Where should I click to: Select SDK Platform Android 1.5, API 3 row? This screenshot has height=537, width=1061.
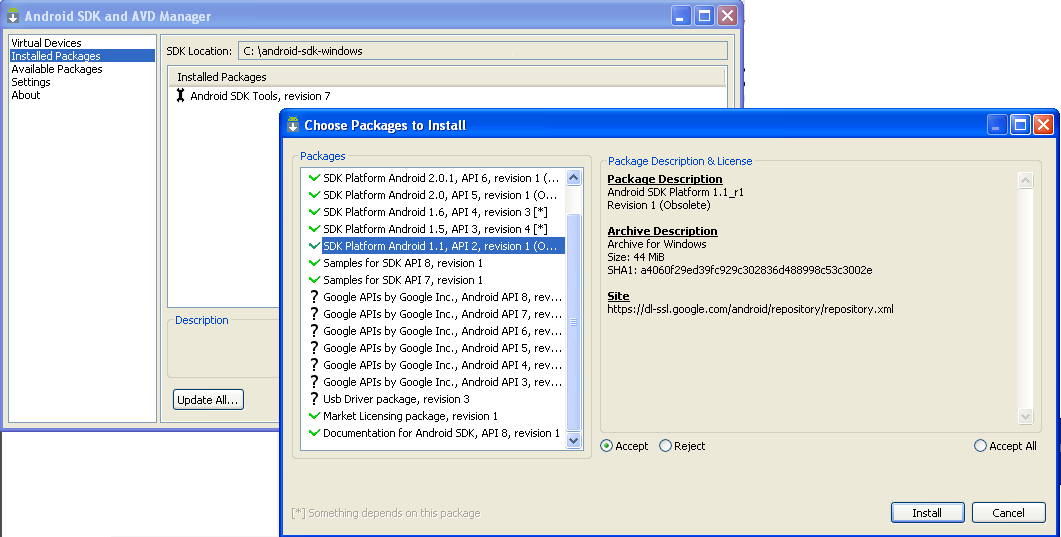tap(434, 229)
